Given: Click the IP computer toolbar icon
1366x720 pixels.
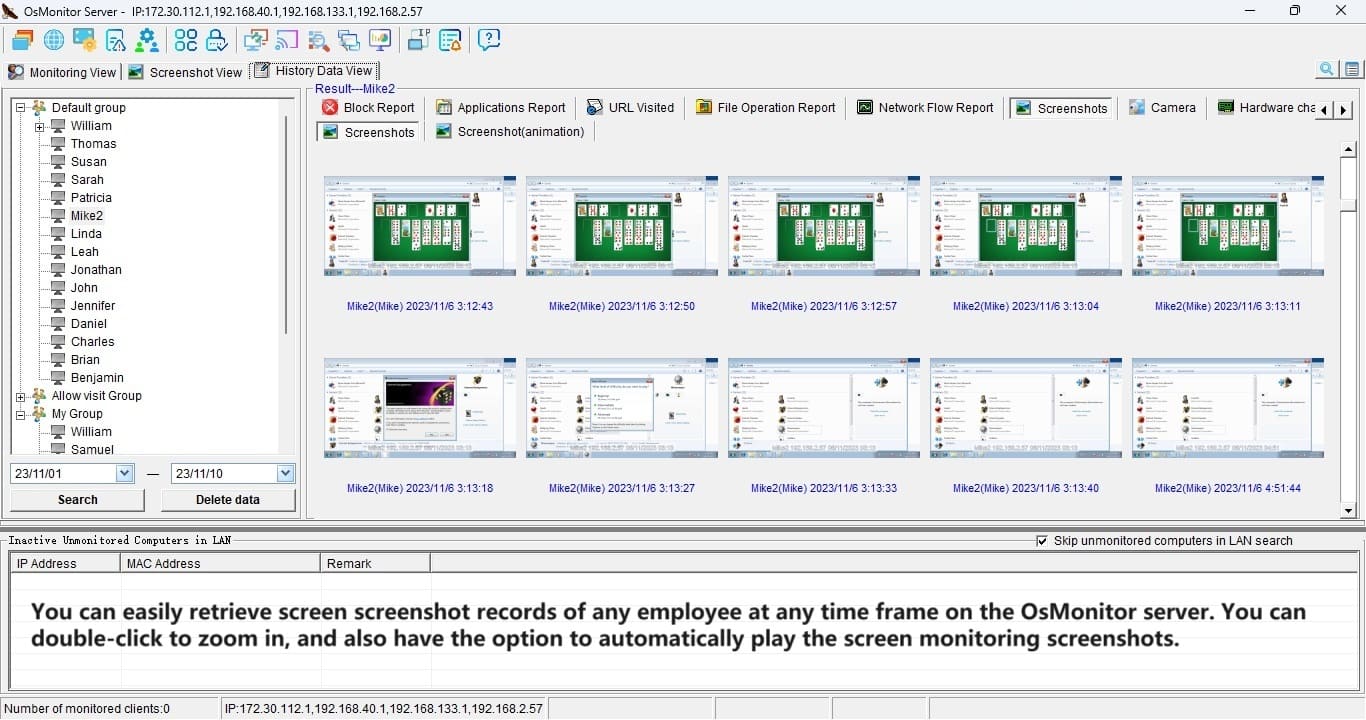Looking at the screenshot, I should [x=419, y=40].
